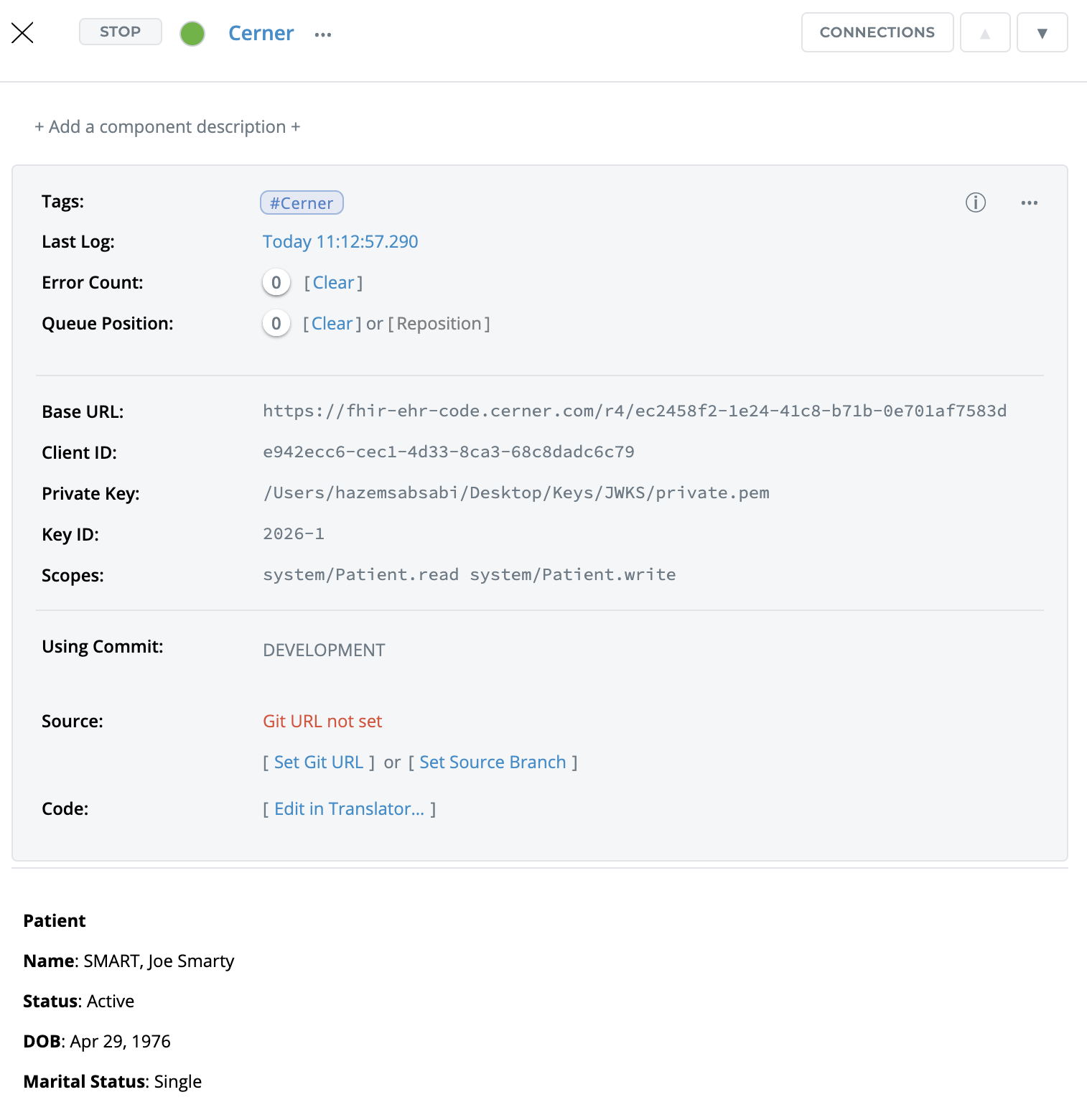Navigate to previous component with up arrow
The width and height of the screenshot is (1087, 1120).
coord(985,33)
